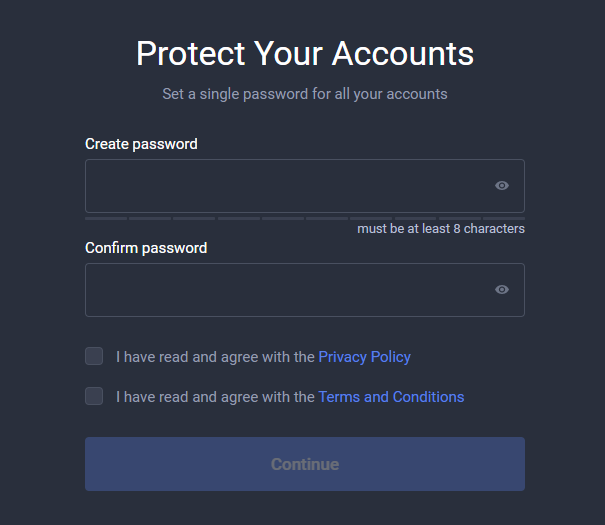Check the Privacy Policy agreement checkbox

(94, 356)
